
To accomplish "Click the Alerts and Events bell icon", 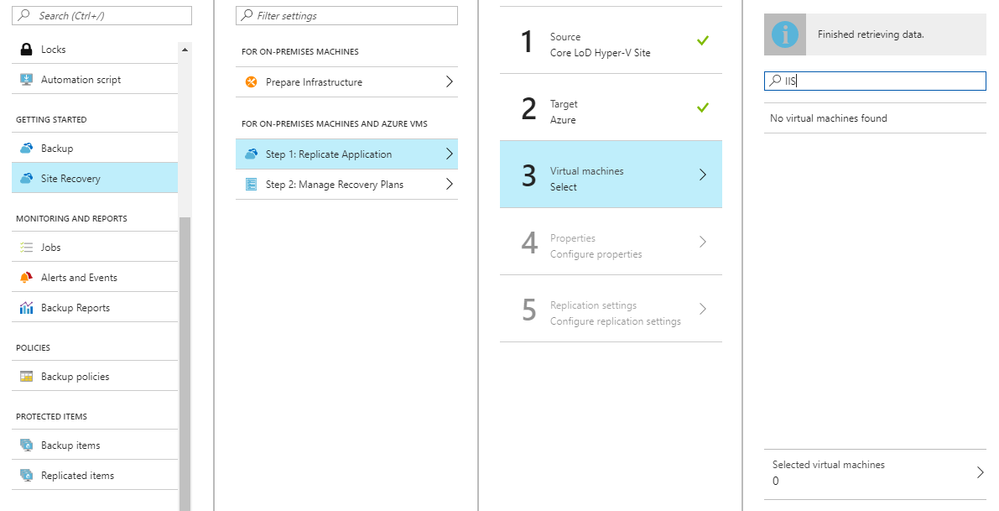I will click(x=26, y=277).
